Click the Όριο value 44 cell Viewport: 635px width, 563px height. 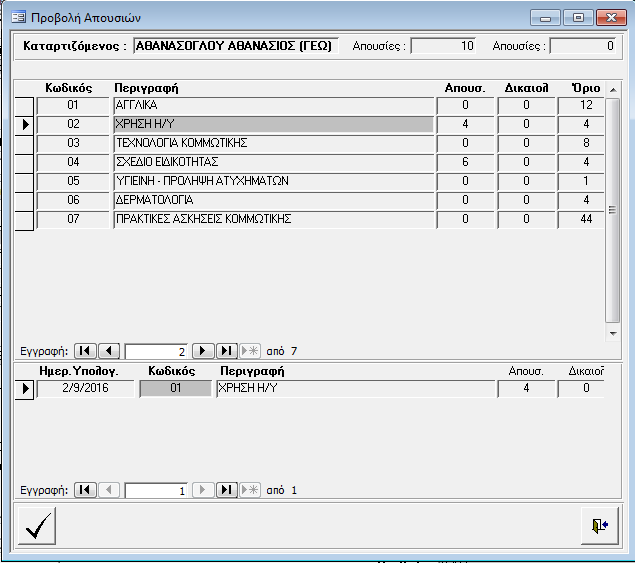[x=586, y=219]
